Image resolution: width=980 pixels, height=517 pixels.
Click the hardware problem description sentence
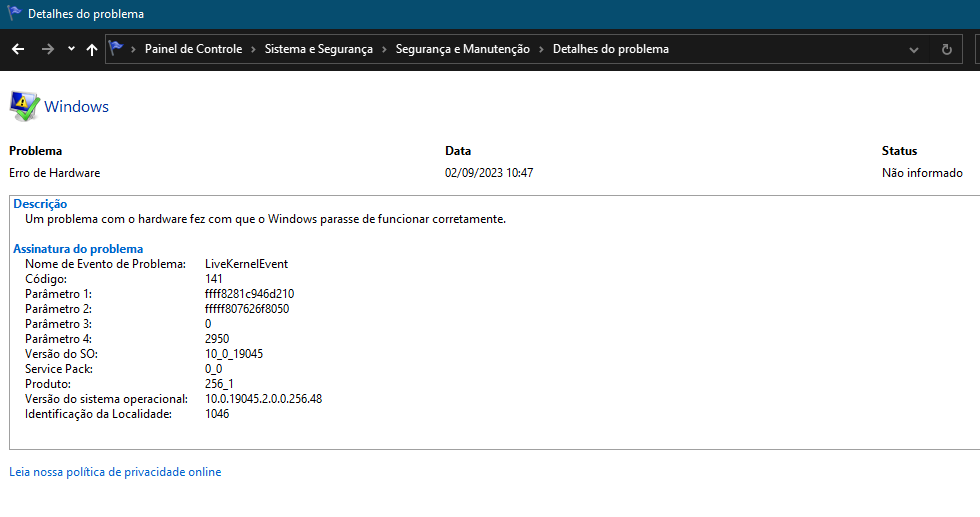click(x=266, y=219)
